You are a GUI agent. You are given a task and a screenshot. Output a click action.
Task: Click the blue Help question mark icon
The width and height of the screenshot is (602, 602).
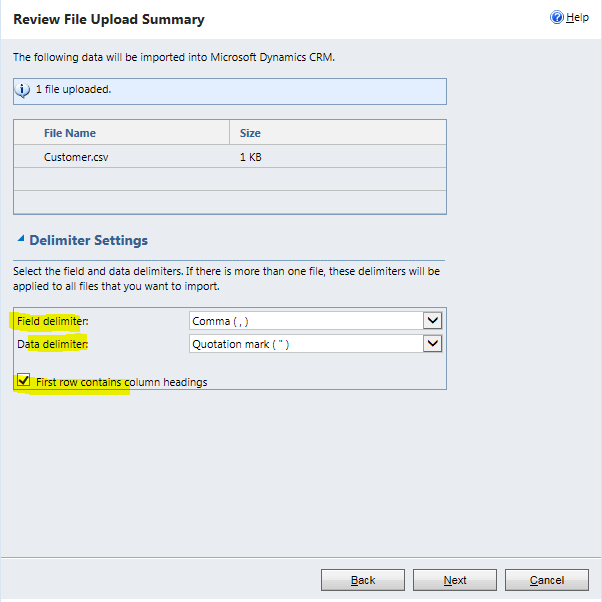click(556, 18)
